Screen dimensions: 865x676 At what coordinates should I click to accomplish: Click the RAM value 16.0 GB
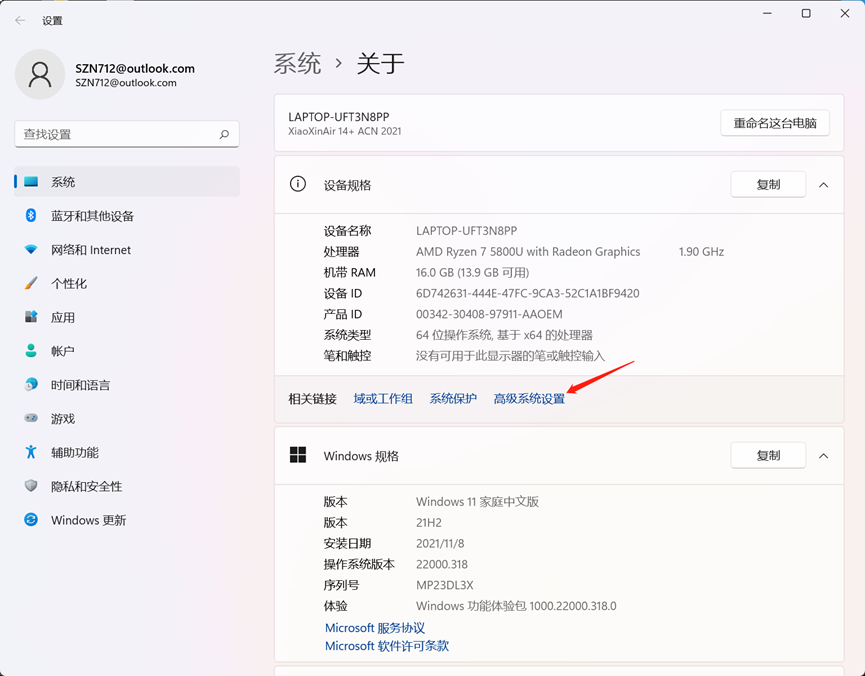472,273
